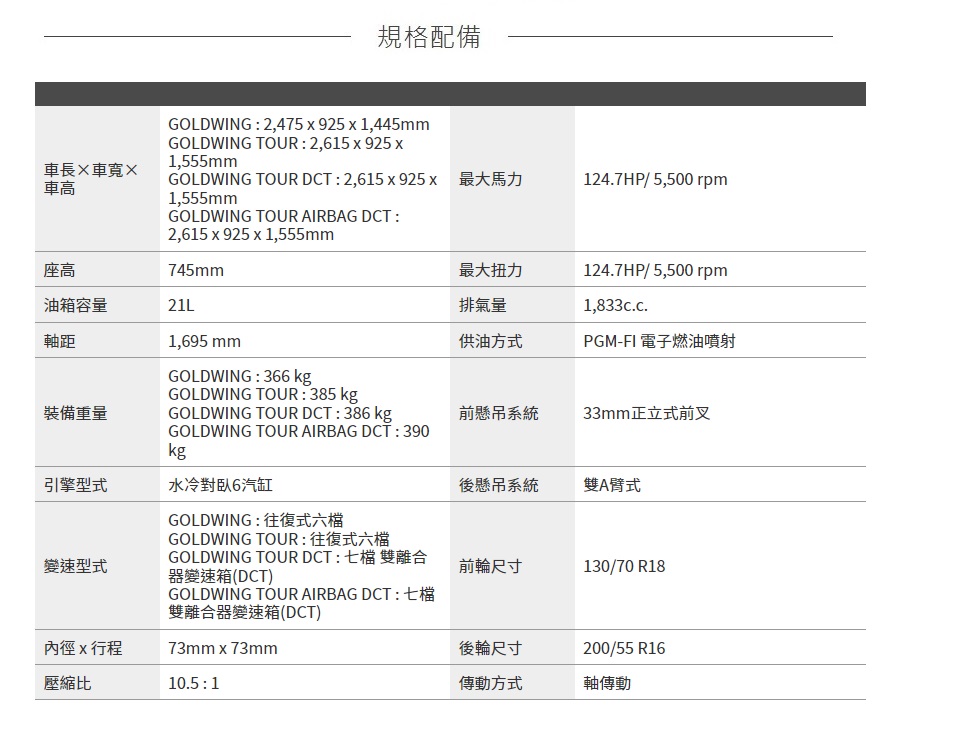The image size is (958, 741).
Task: Select the 排氣量 label
Action: tap(483, 305)
